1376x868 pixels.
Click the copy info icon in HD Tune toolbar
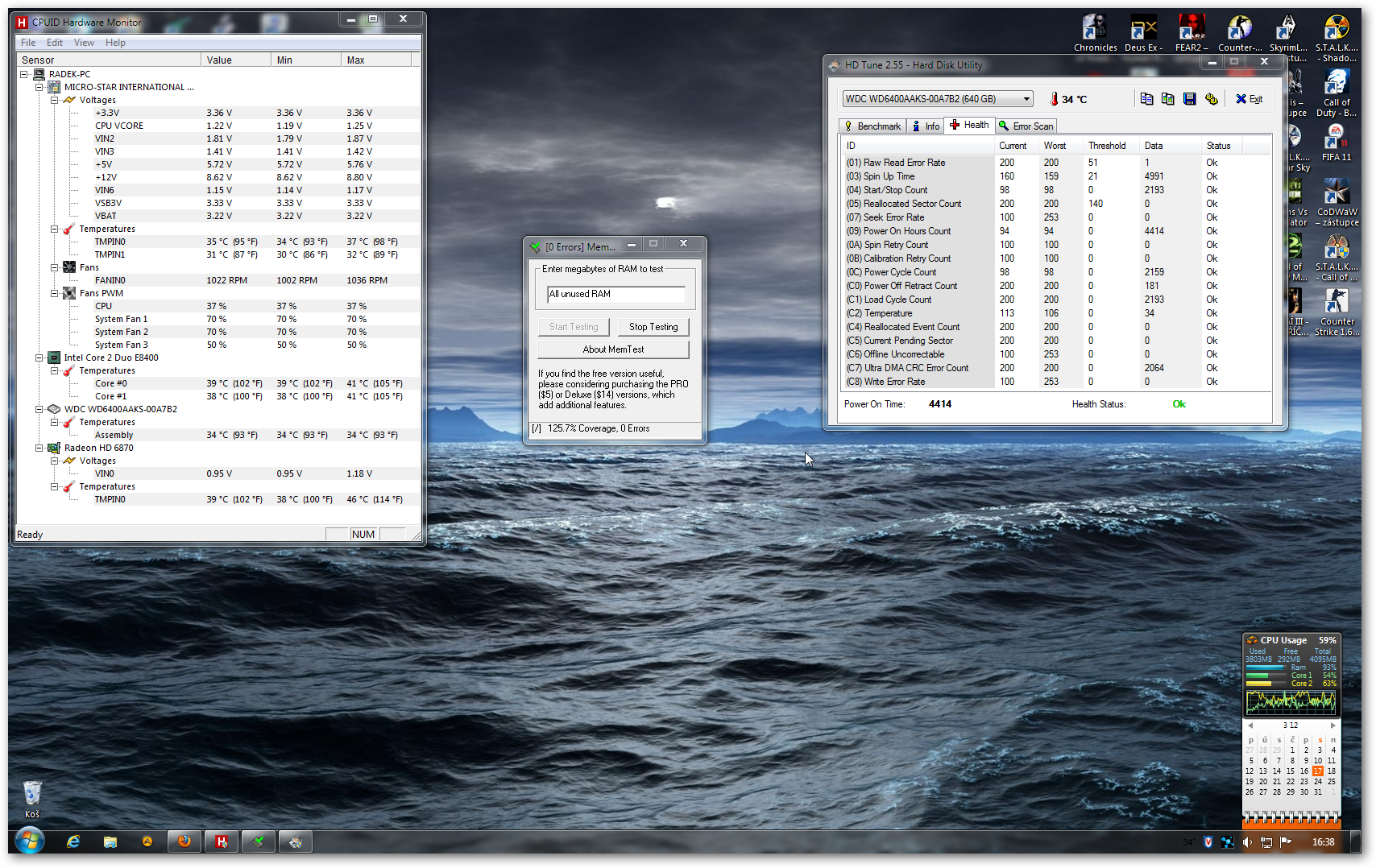pos(1146,99)
